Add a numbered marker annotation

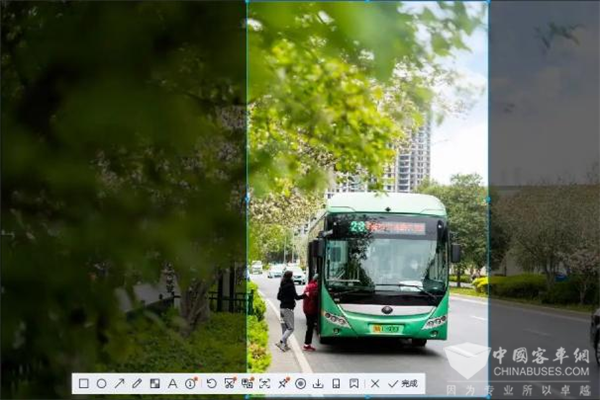[x=190, y=383]
